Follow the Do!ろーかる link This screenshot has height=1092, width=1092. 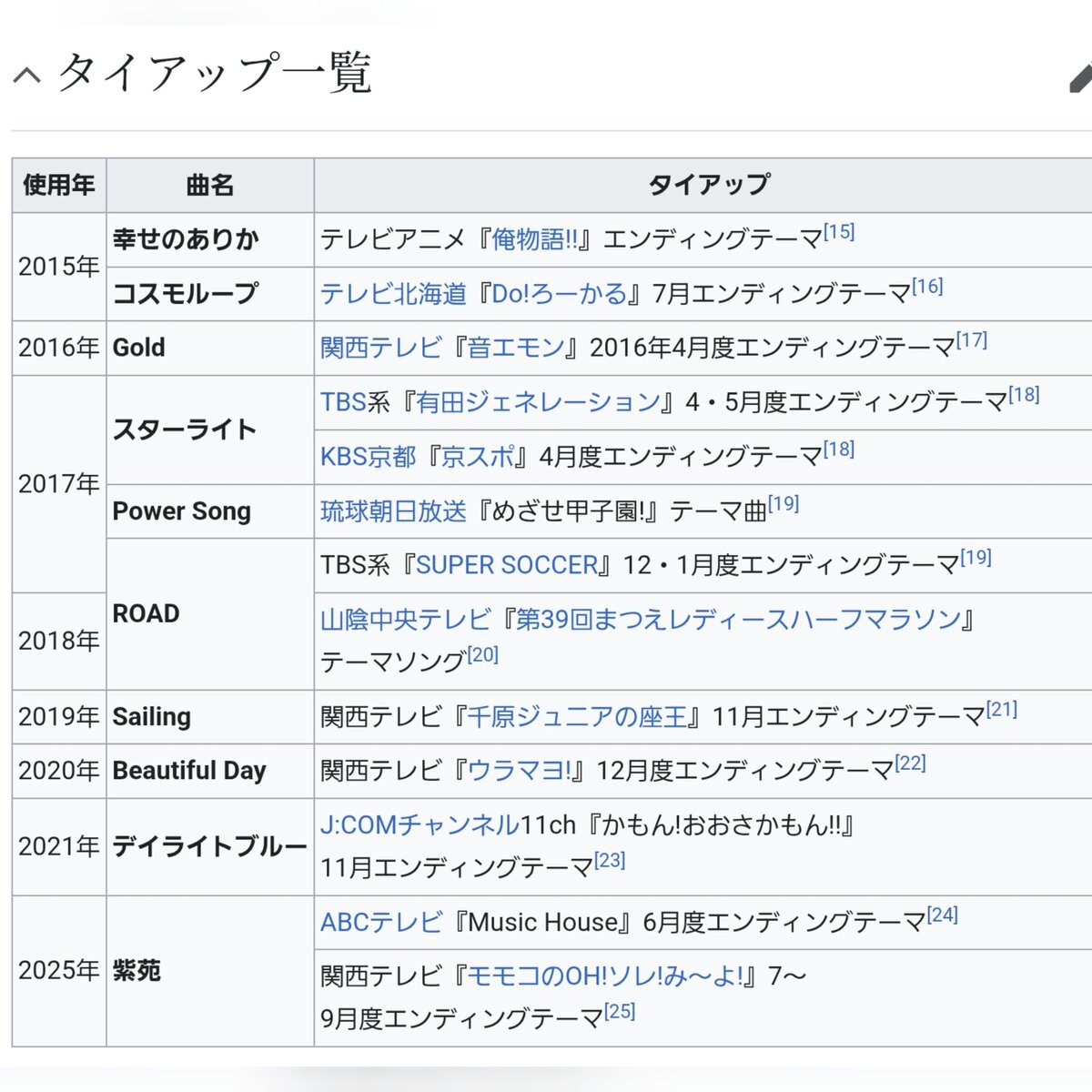click(559, 294)
